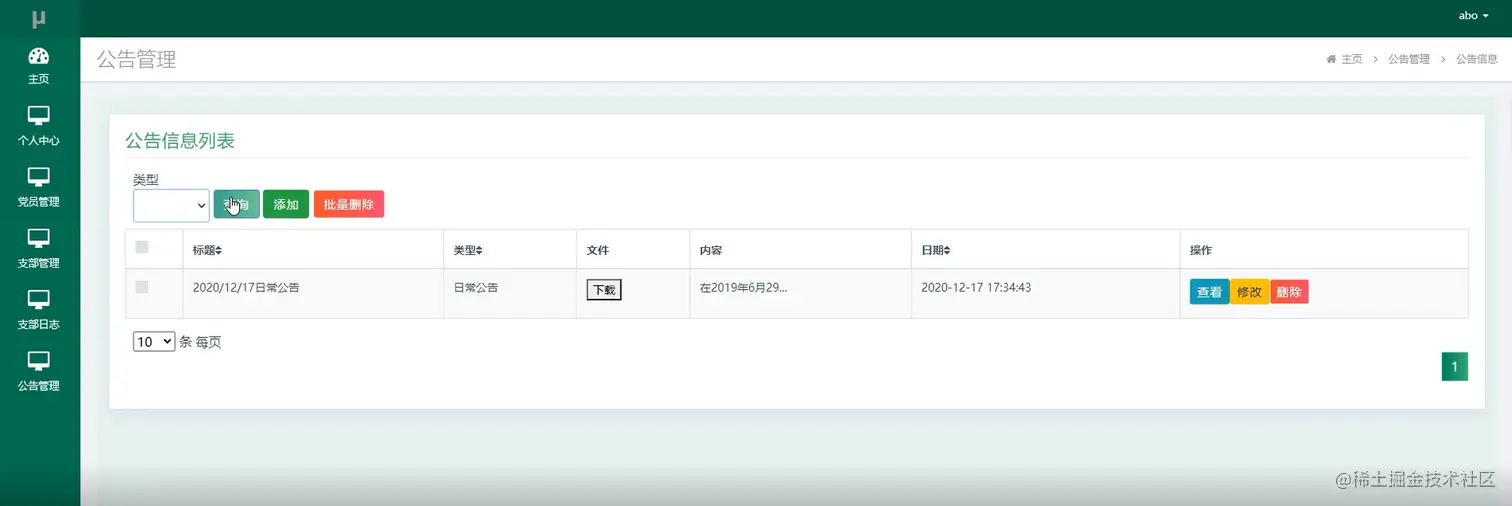The height and width of the screenshot is (506, 1512).
Task: Click 删除 for the announcement row
Action: (x=1289, y=292)
